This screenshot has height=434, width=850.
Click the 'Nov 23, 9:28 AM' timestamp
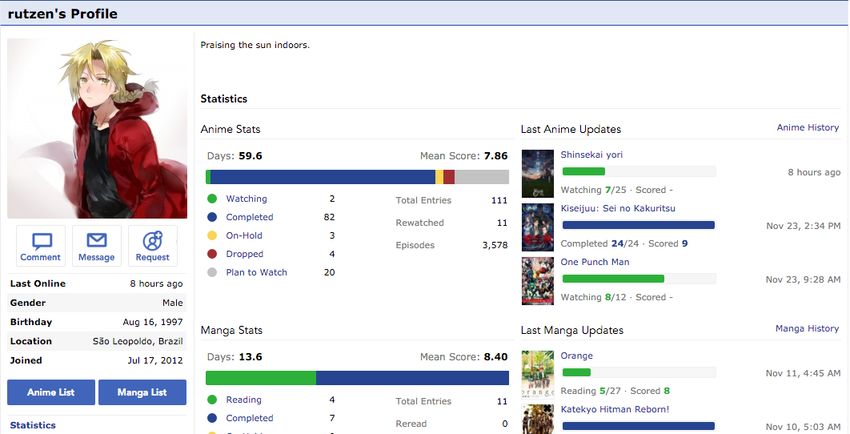tap(803, 280)
